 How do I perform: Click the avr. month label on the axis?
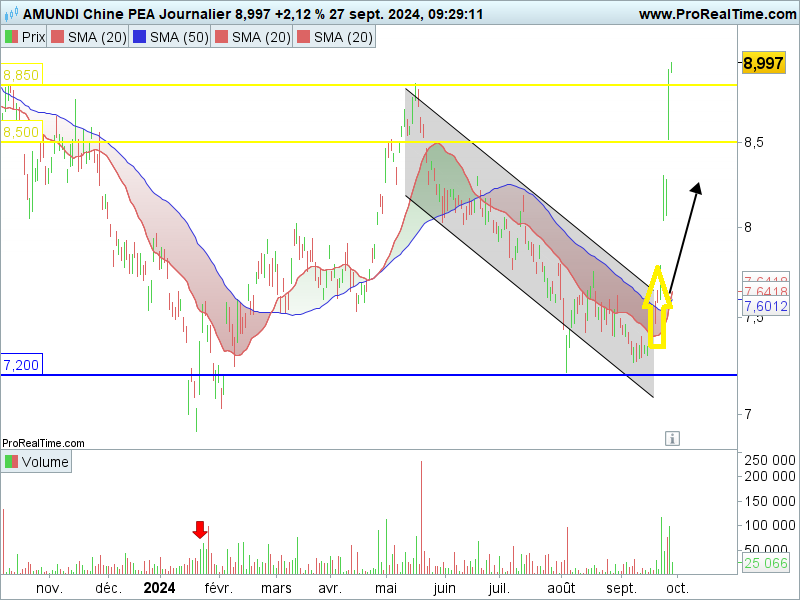click(x=330, y=588)
